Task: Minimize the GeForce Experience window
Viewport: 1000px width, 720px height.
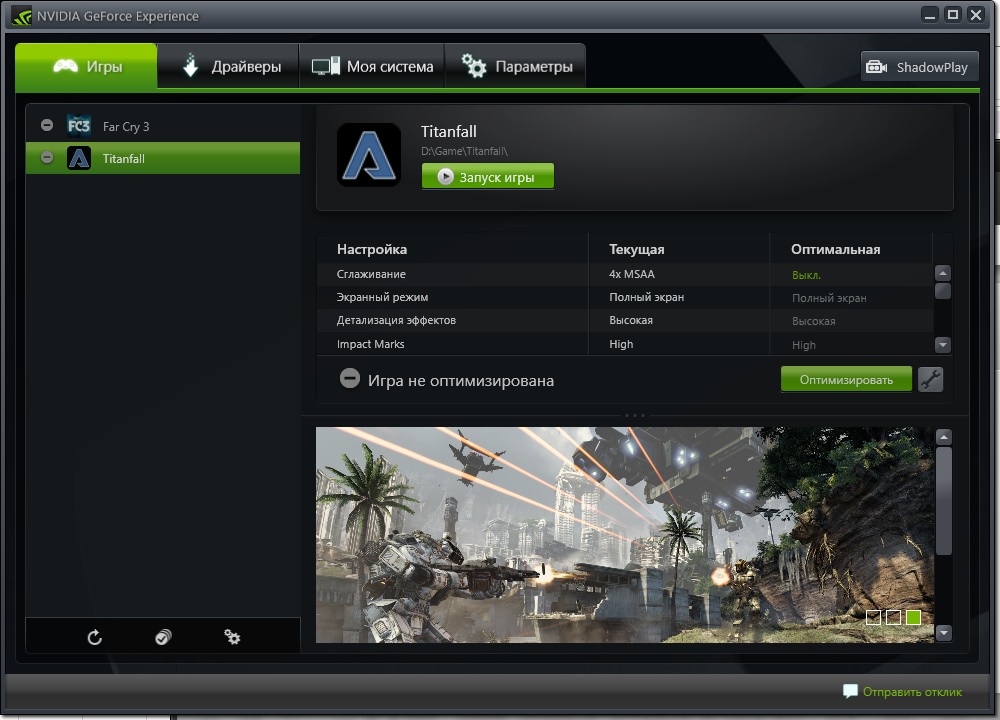Action: [x=930, y=15]
